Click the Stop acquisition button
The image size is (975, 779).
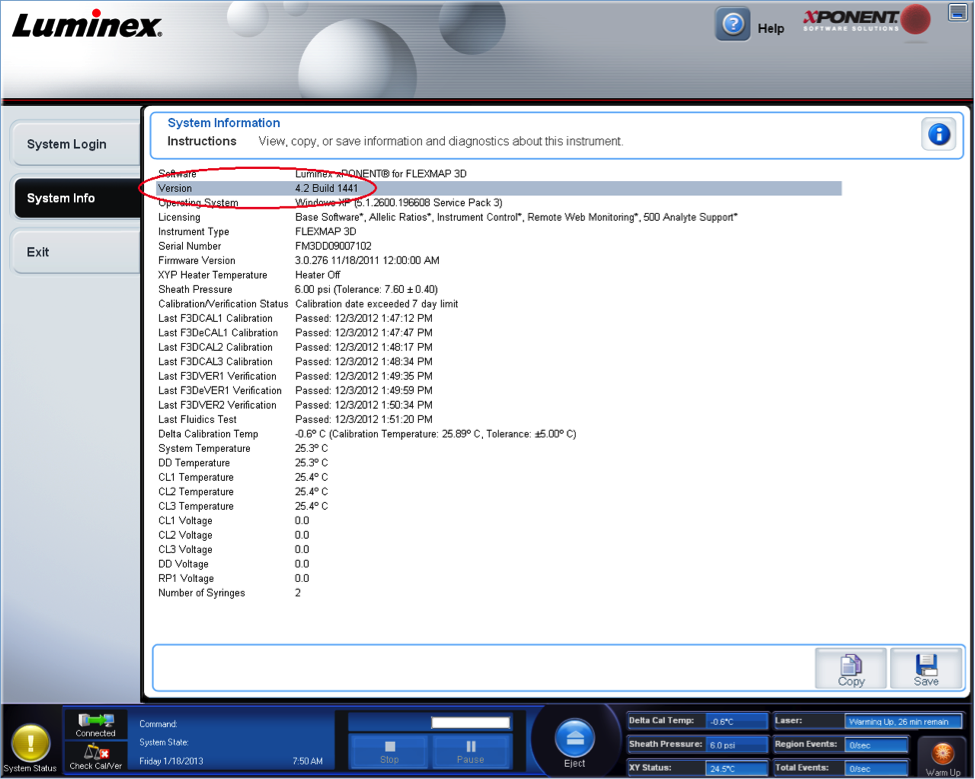click(x=389, y=752)
